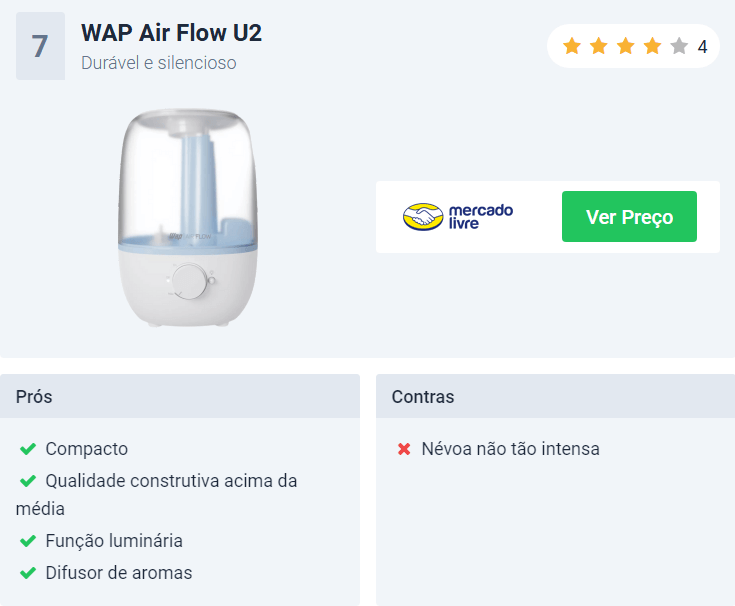Click the first rating star
This screenshot has height=606, width=735.
click(x=572, y=46)
